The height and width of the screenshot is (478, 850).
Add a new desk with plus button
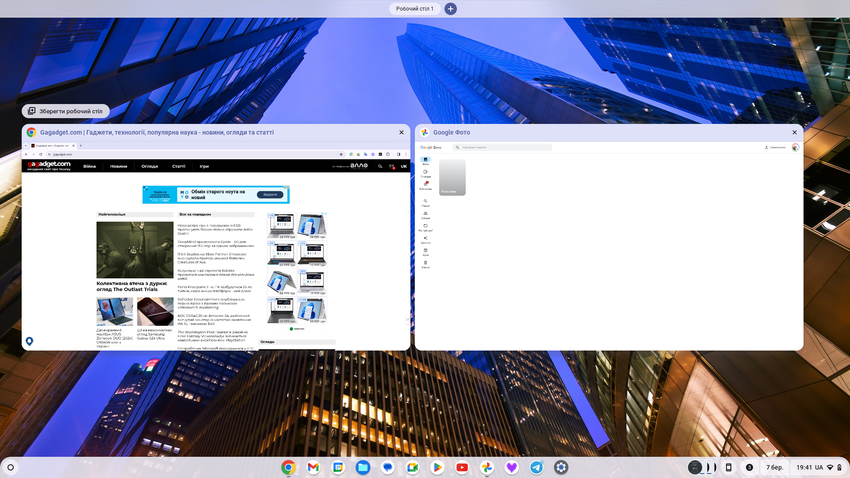pyautogui.click(x=451, y=9)
